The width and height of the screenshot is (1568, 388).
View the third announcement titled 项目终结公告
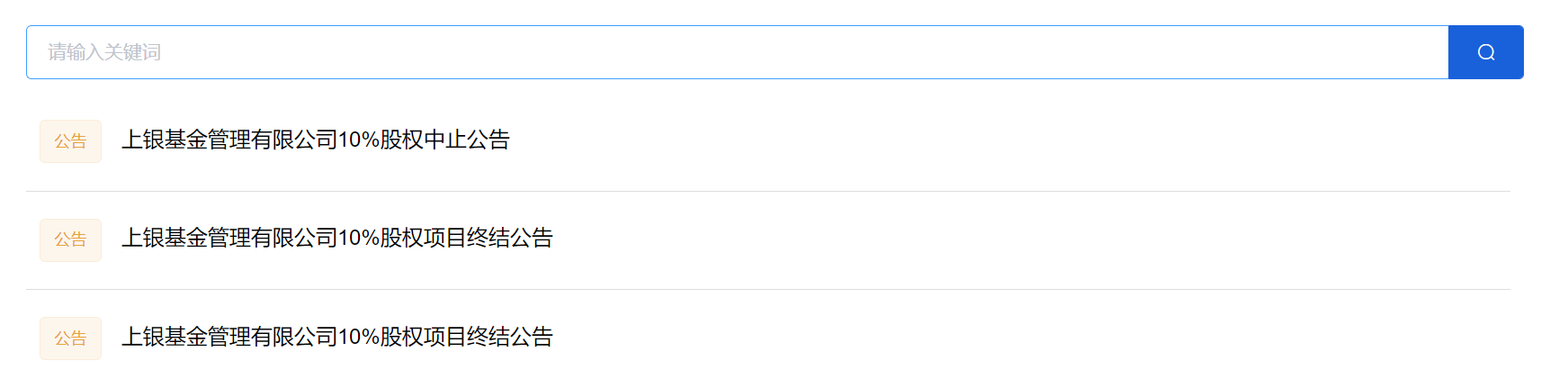pyautogui.click(x=337, y=337)
